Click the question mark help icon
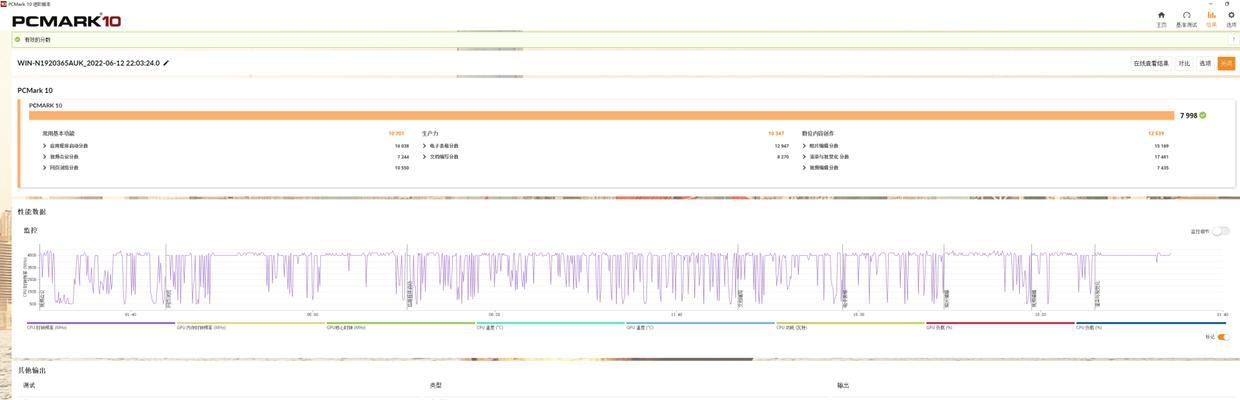 pos(1233,39)
